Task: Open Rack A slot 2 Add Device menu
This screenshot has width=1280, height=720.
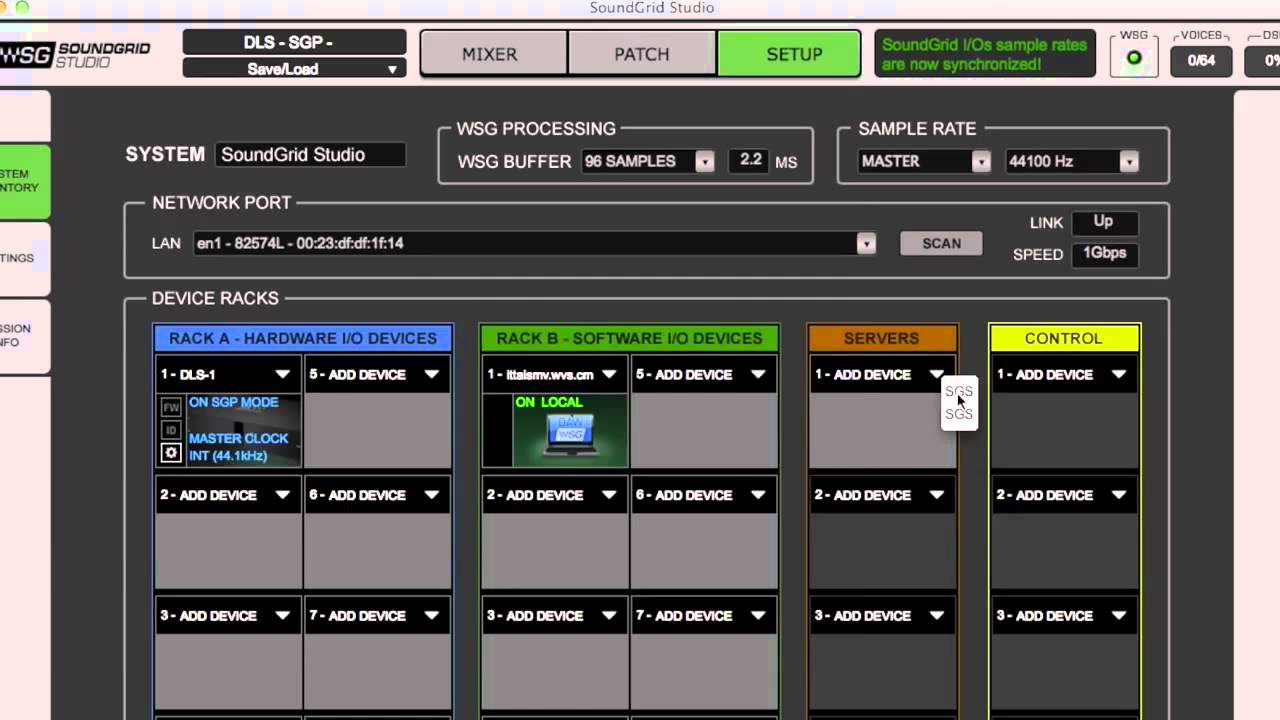Action: pyautogui.click(x=228, y=495)
